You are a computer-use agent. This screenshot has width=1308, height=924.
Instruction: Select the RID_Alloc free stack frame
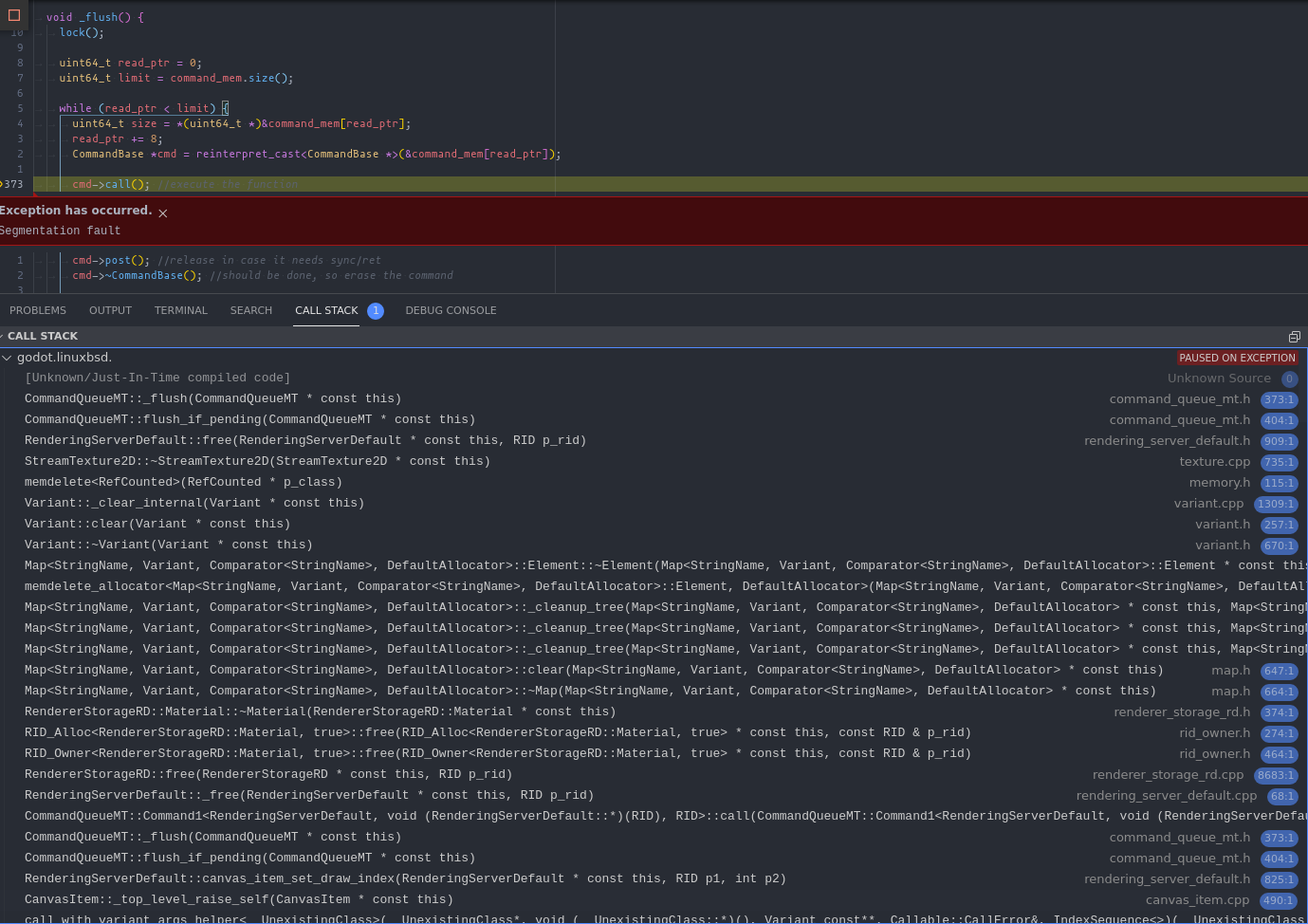pyautogui.click(x=654, y=733)
